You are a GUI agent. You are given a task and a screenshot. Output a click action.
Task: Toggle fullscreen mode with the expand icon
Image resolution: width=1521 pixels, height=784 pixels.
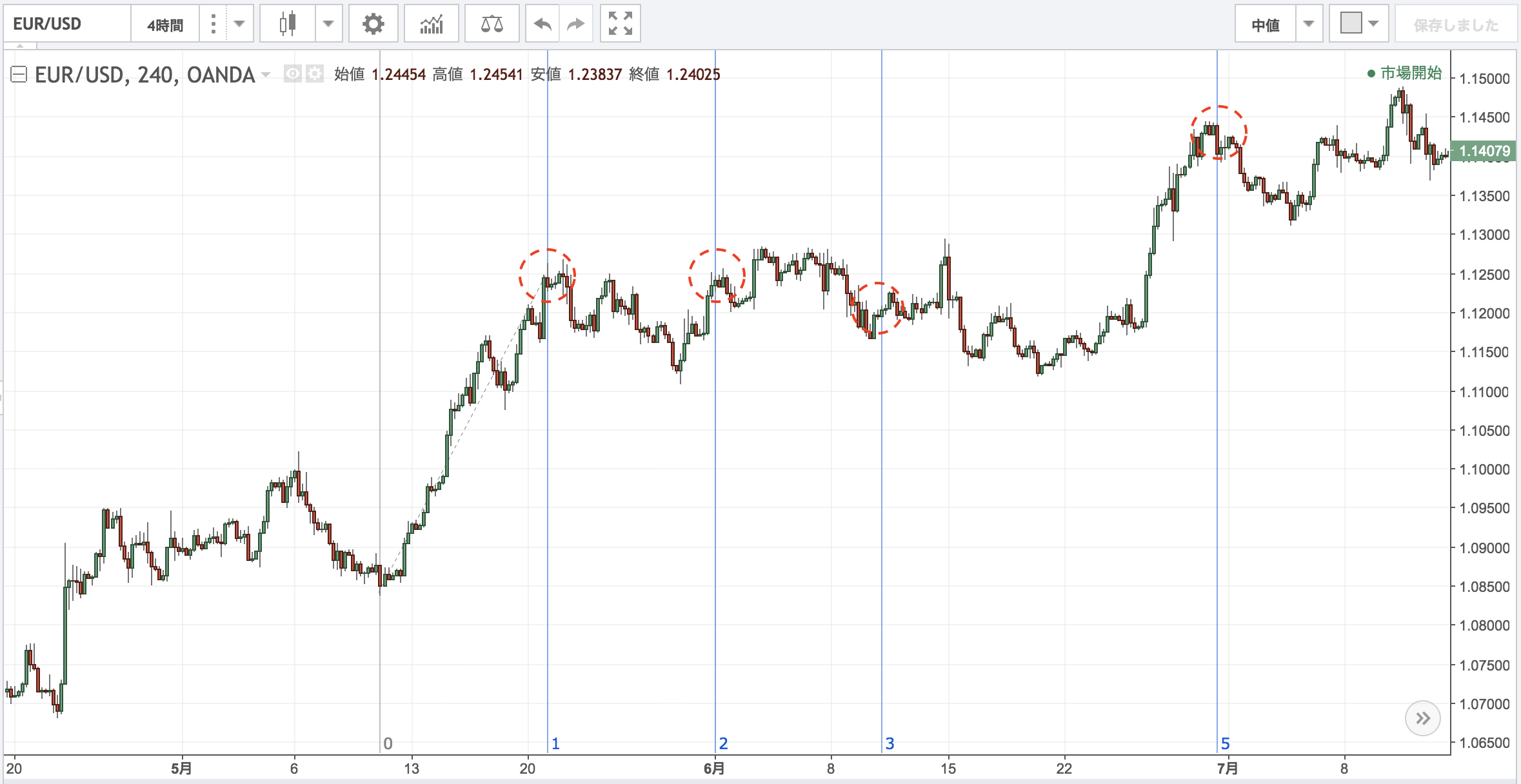click(620, 24)
